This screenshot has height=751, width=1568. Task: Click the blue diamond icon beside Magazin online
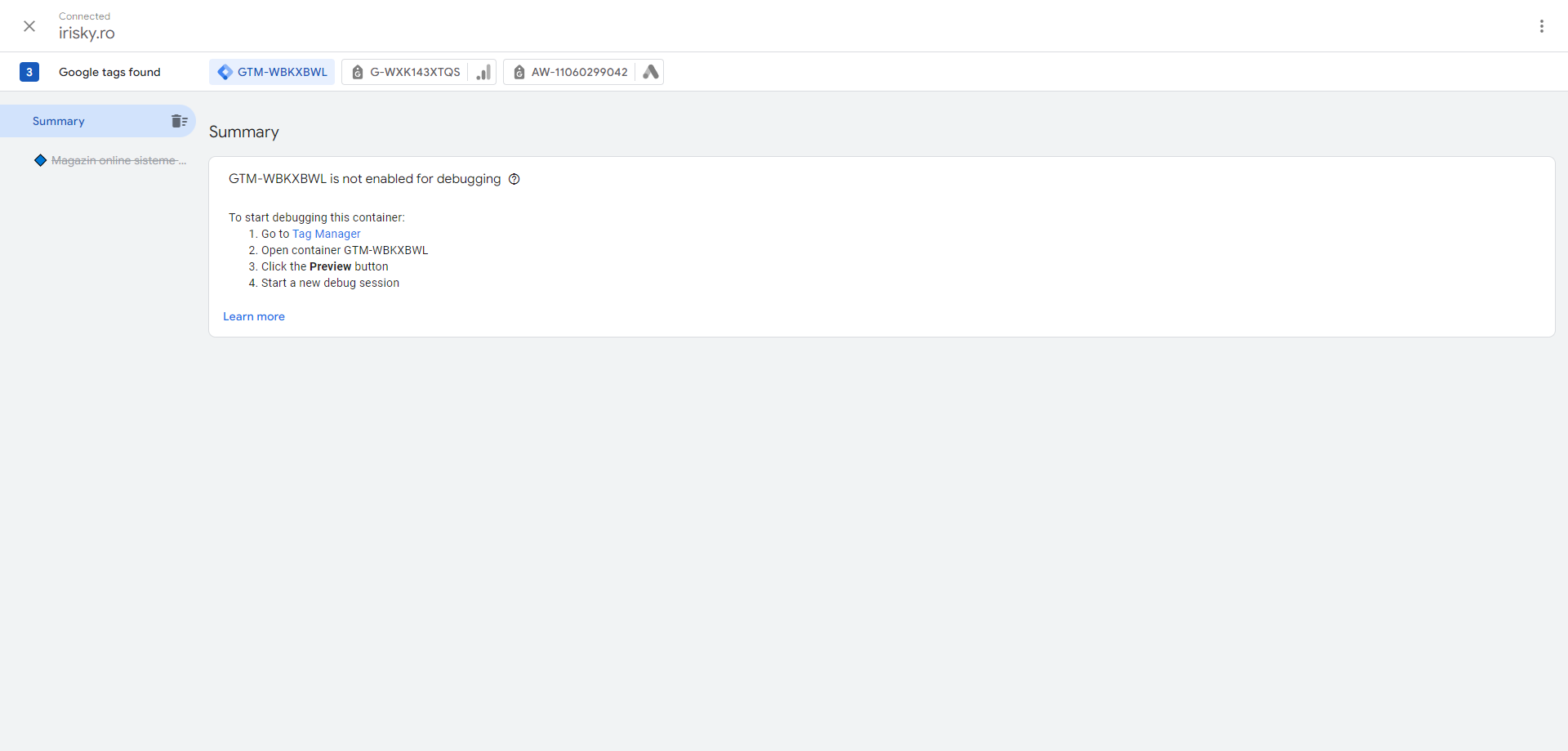pyautogui.click(x=40, y=160)
